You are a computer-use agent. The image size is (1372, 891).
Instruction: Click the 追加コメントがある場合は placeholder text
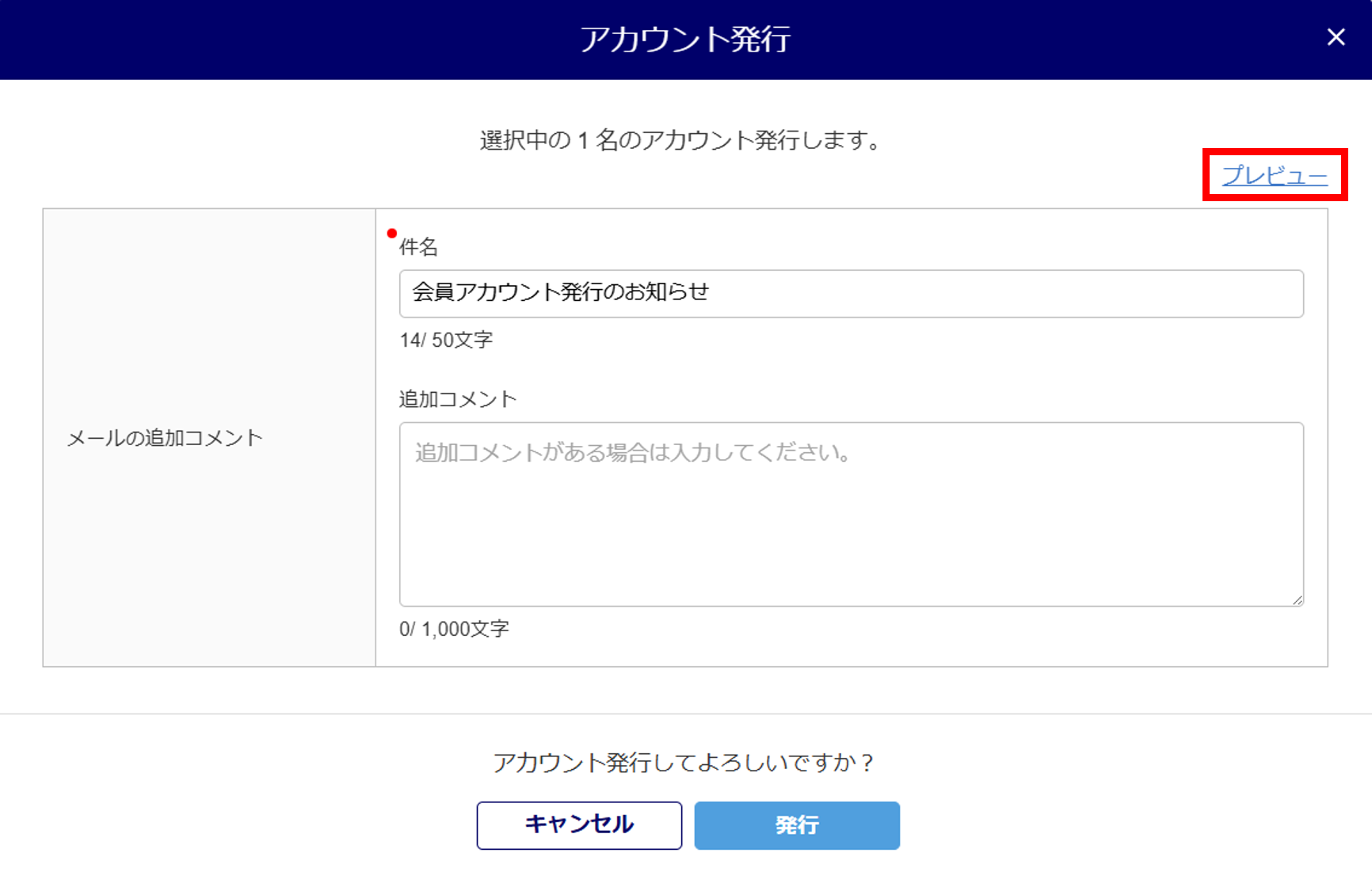click(x=633, y=452)
